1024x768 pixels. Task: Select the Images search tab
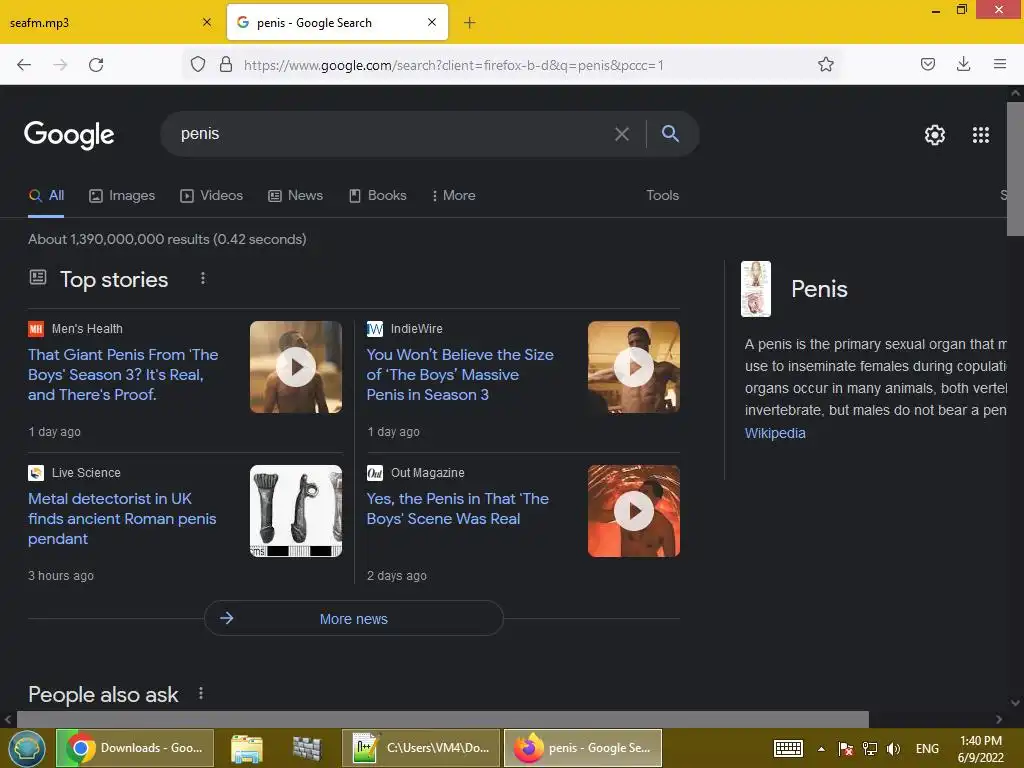coord(122,195)
